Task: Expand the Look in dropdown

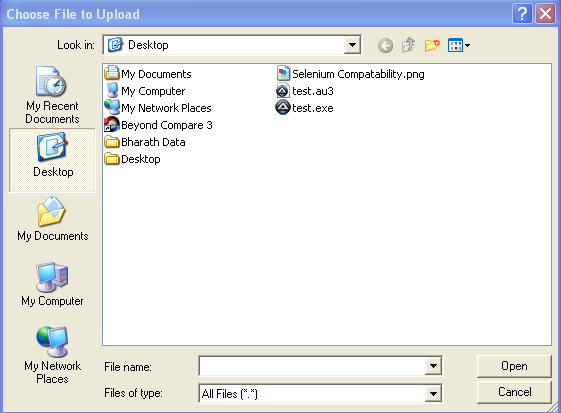Action: coord(352,45)
